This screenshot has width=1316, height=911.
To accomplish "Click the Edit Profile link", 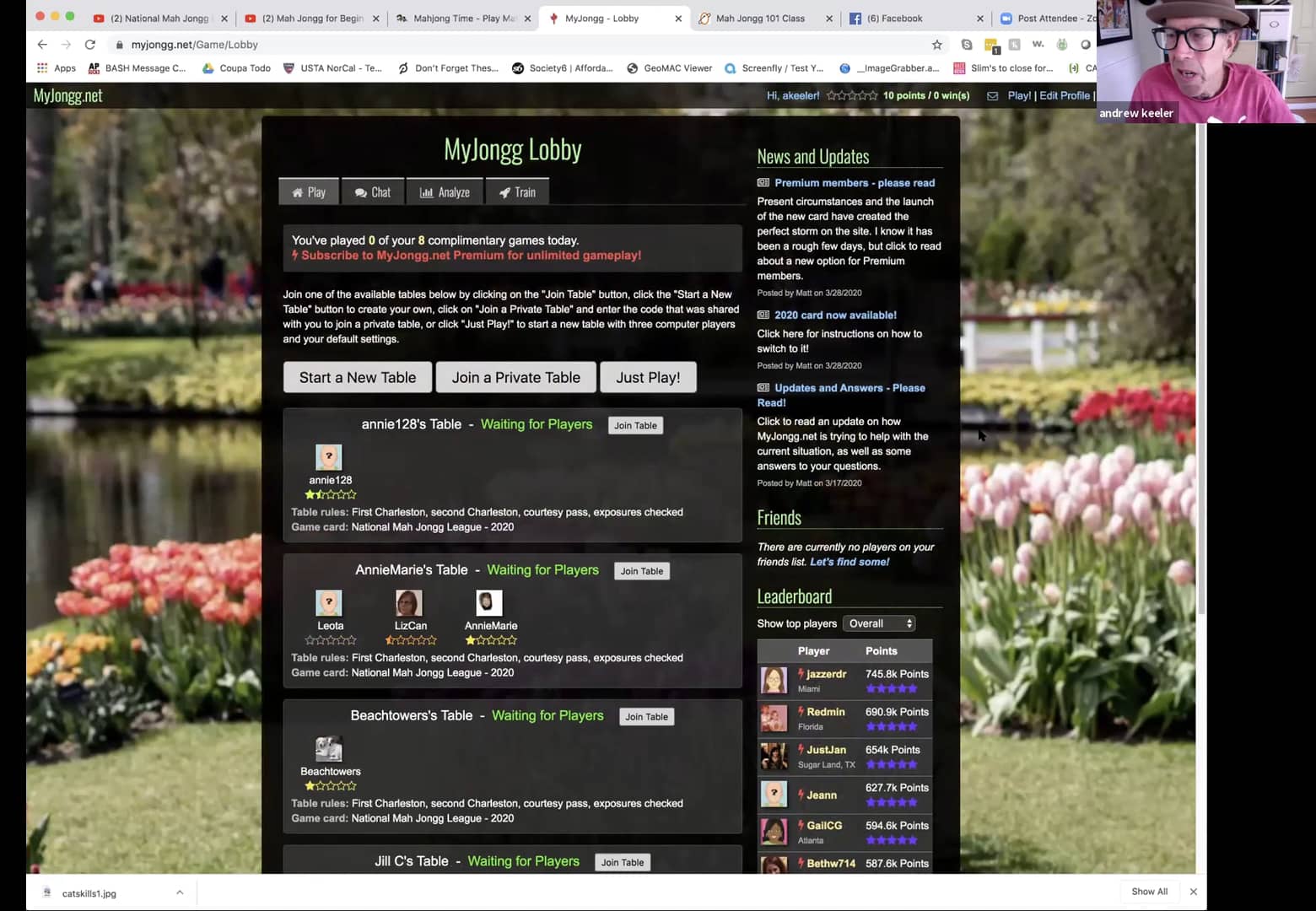I will click(x=1065, y=95).
